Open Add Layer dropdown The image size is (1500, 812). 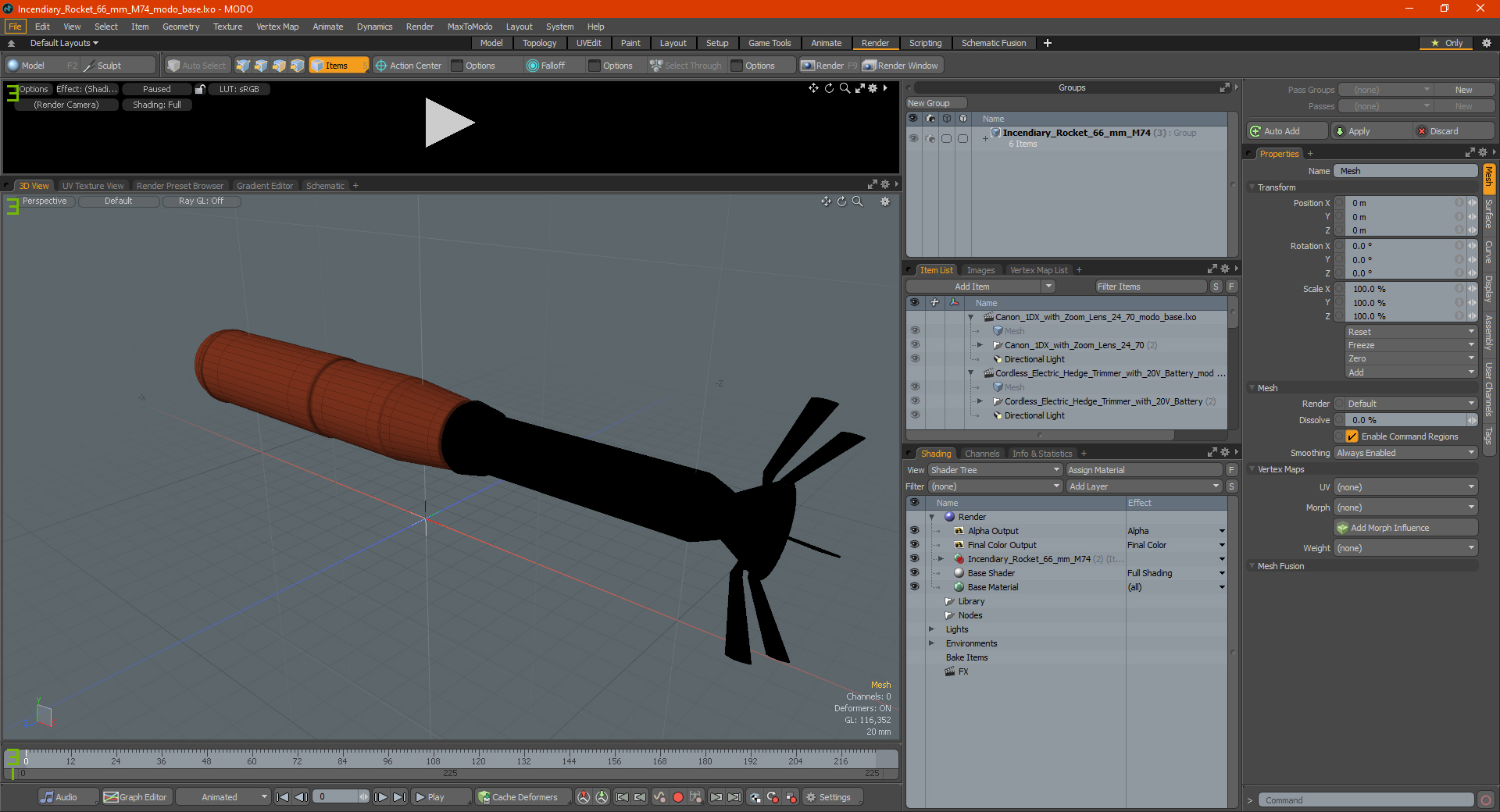point(1145,486)
